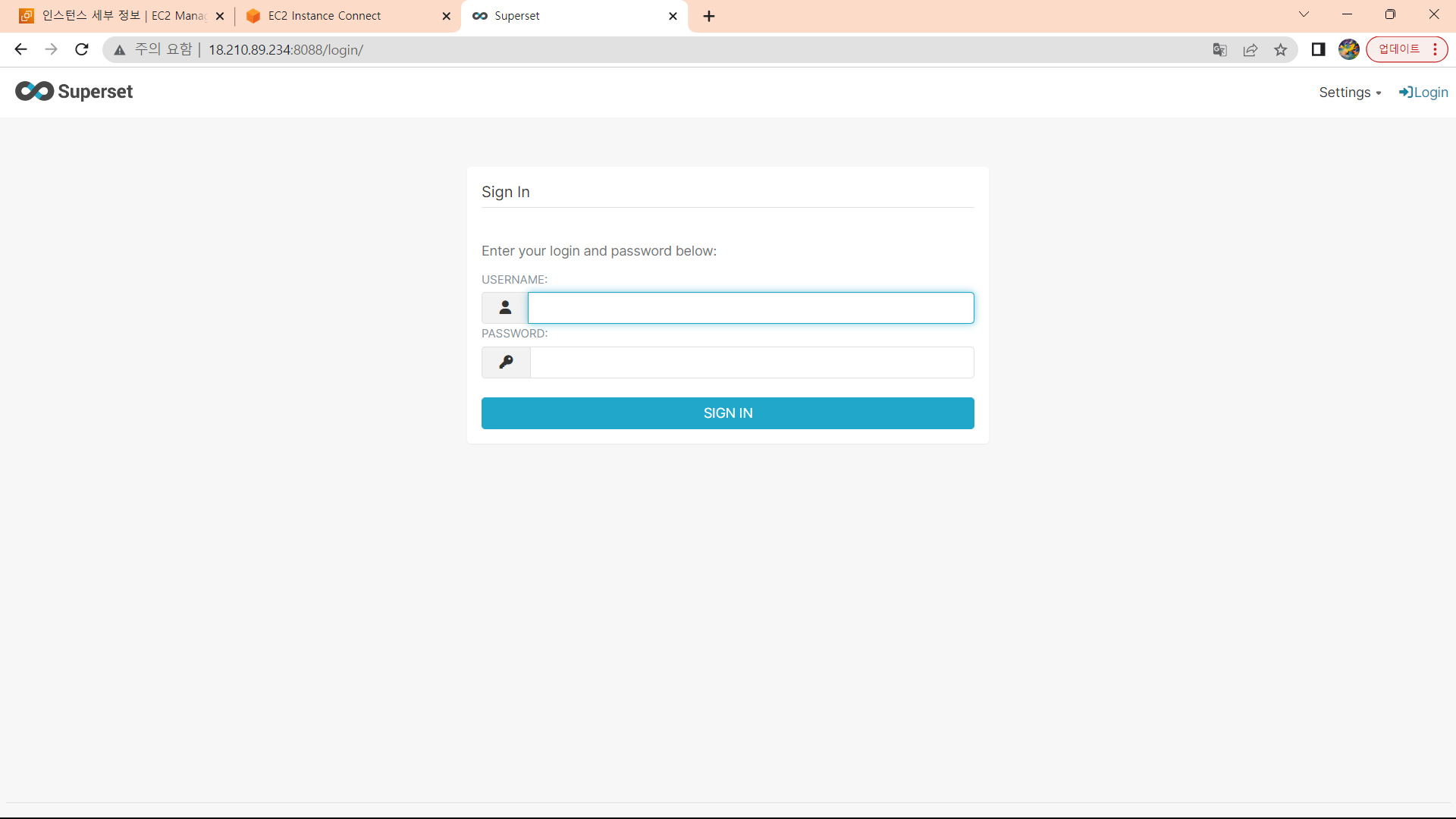Click the security warning icon by the URL
The width and height of the screenshot is (1456, 819).
(120, 50)
